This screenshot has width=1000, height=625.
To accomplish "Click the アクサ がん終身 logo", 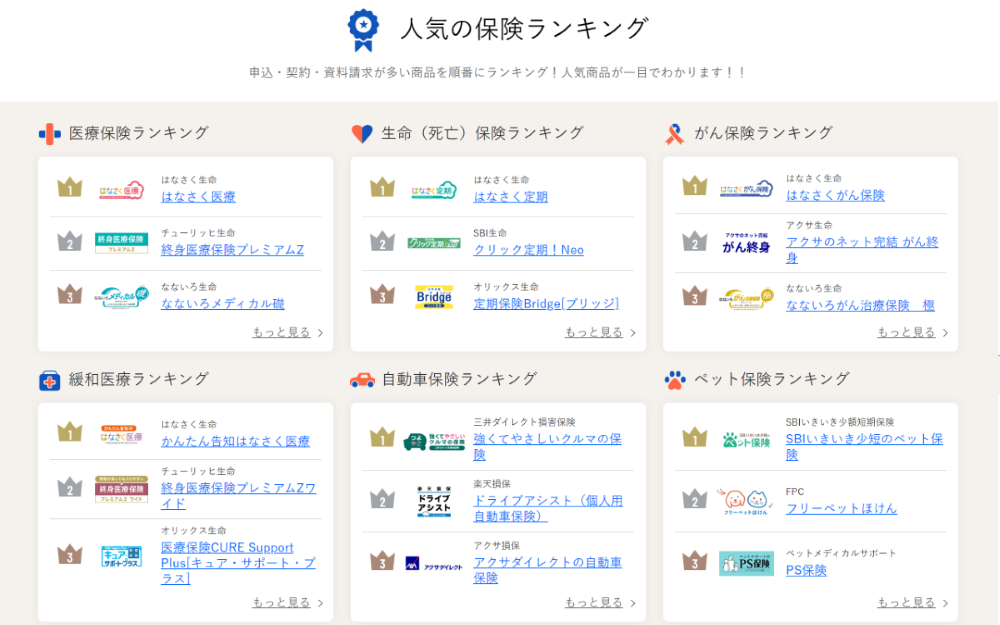I will pos(746,243).
